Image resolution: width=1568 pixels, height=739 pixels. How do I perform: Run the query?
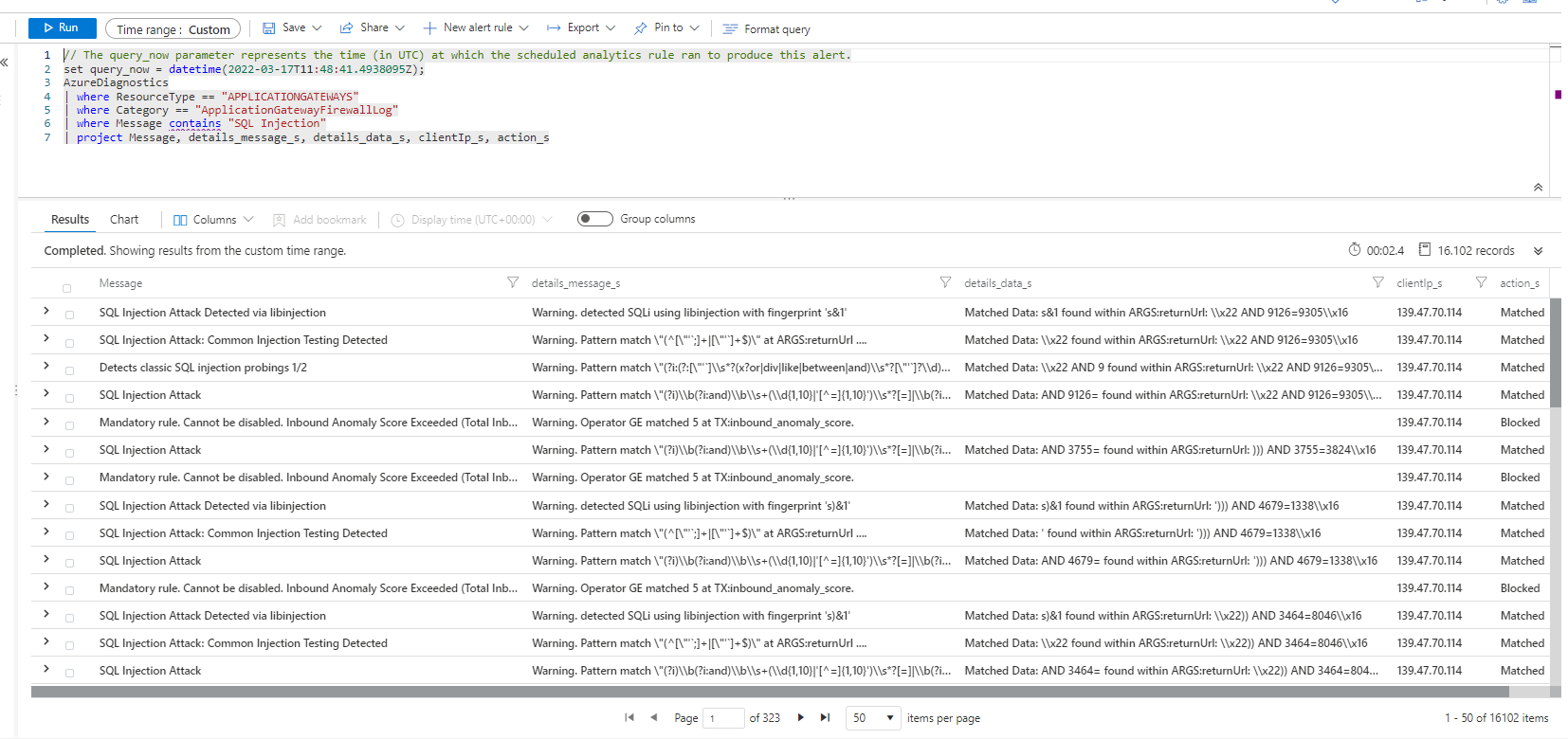point(62,28)
